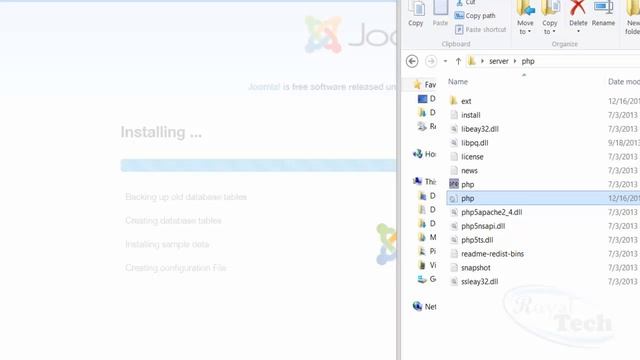640x360 pixels.
Task: Expand chevron between server and php
Action: pyautogui.click(x=515, y=61)
